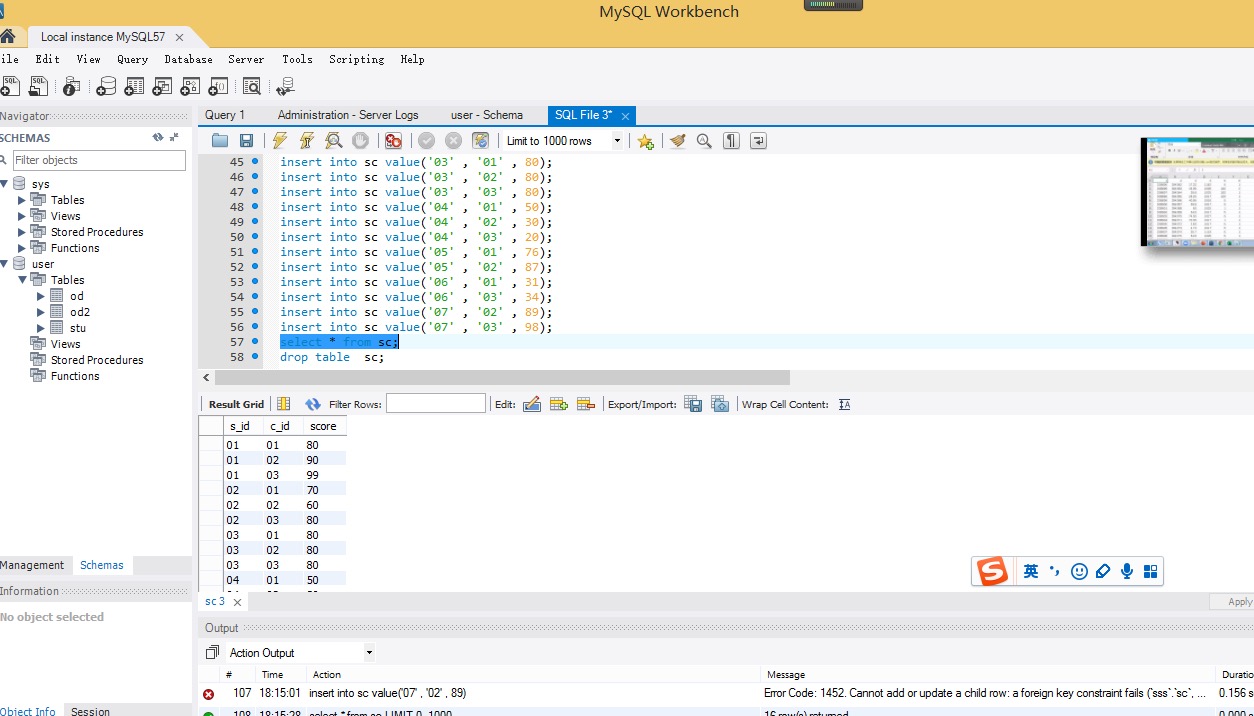Screen dimensions: 1254x716
Task: Expand the od2 table node
Action: tap(40, 312)
